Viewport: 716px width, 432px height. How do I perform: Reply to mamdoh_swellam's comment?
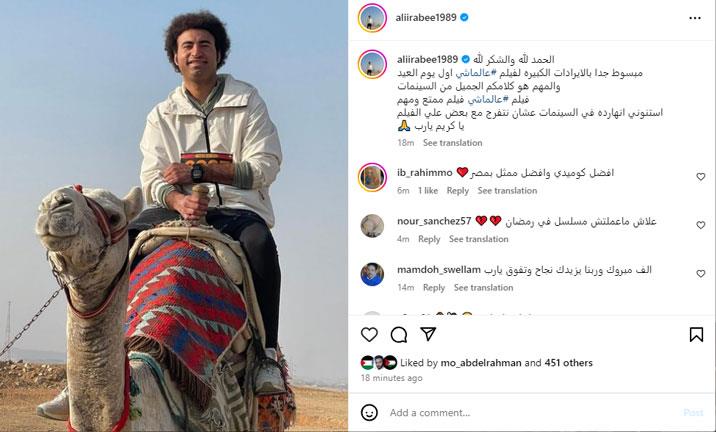click(434, 288)
